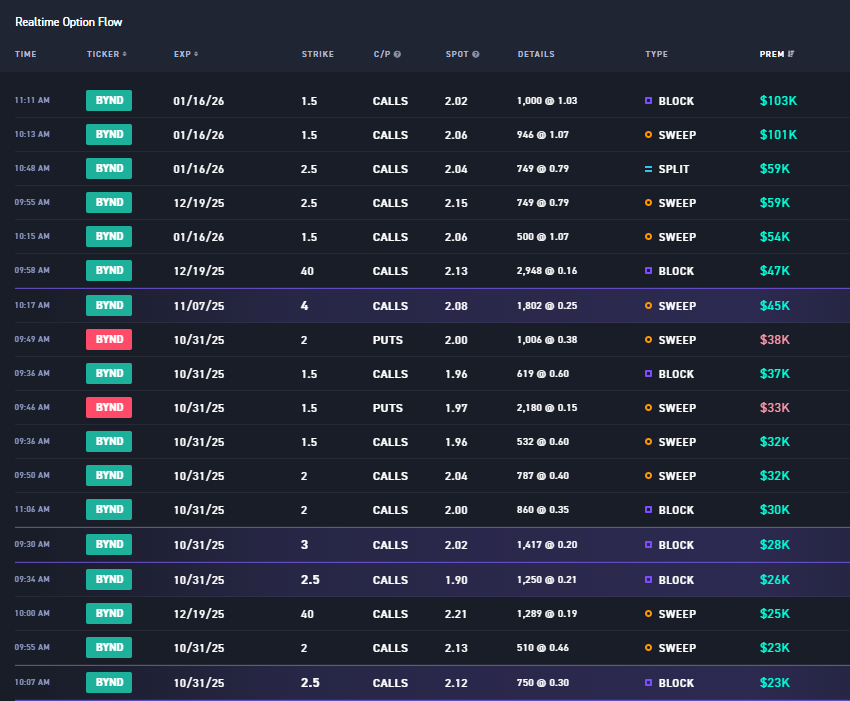This screenshot has height=701, width=850.
Task: Click the TIME column header
Action: [25, 54]
